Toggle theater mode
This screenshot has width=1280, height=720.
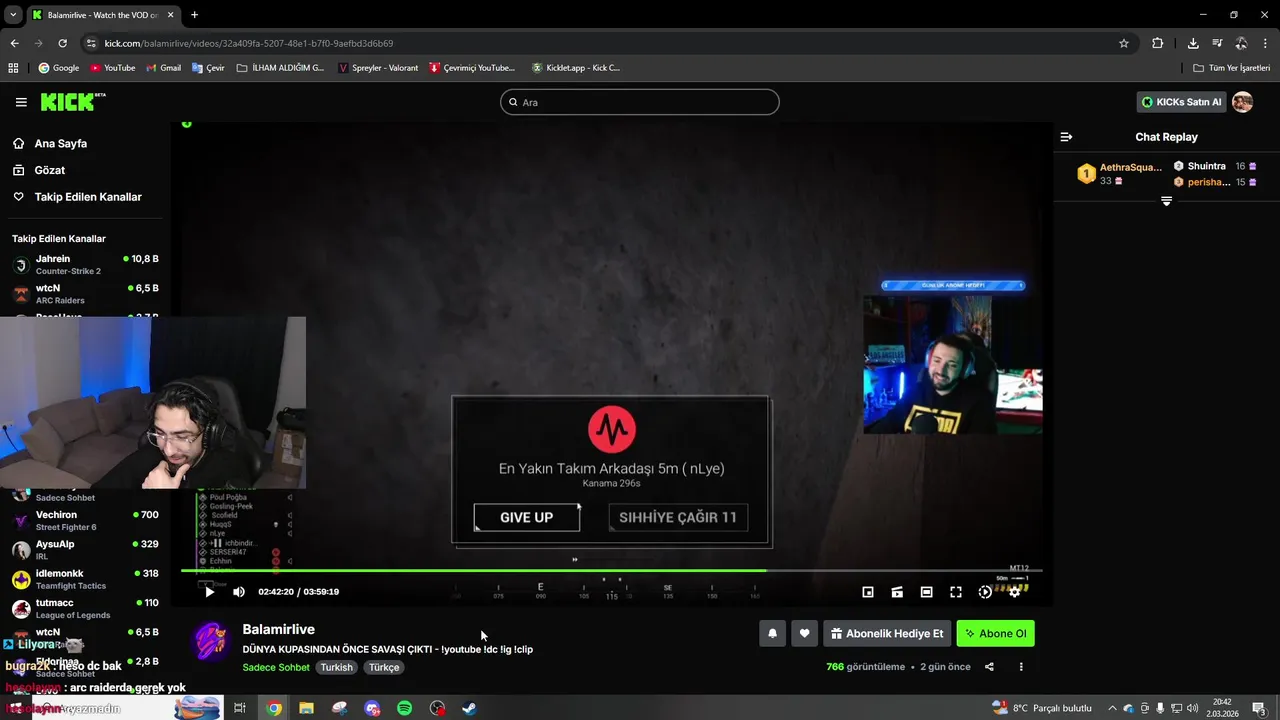926,592
